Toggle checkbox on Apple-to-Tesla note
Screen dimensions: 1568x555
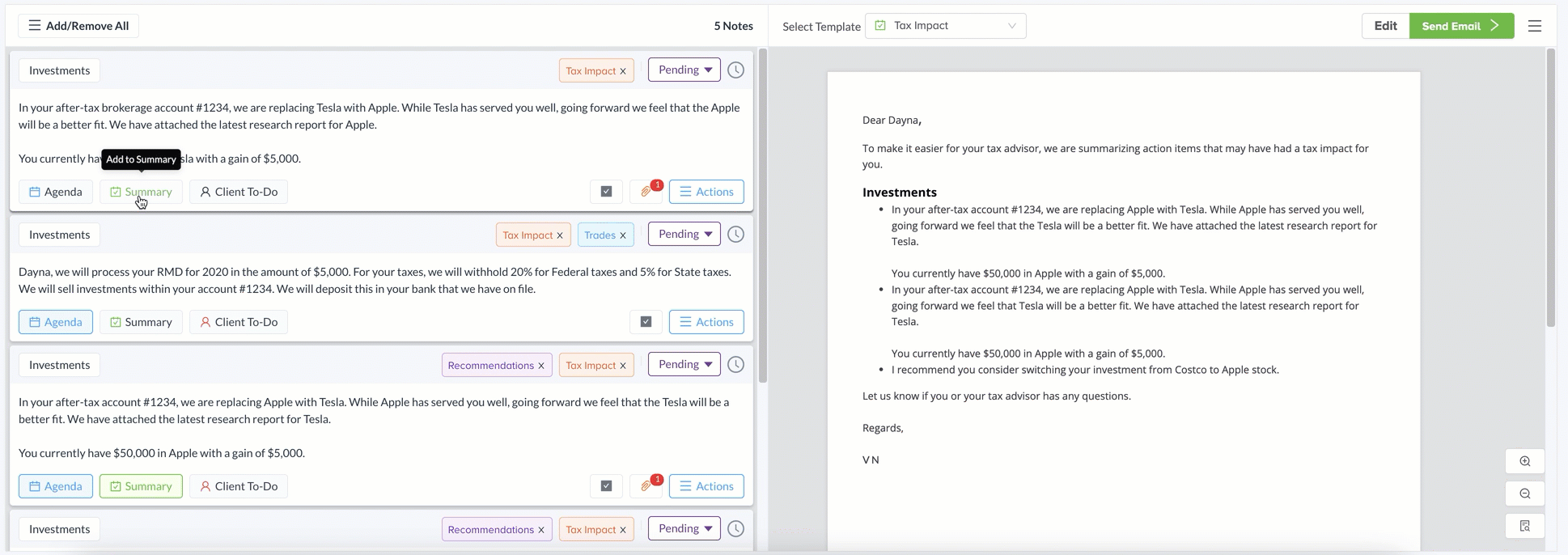606,486
